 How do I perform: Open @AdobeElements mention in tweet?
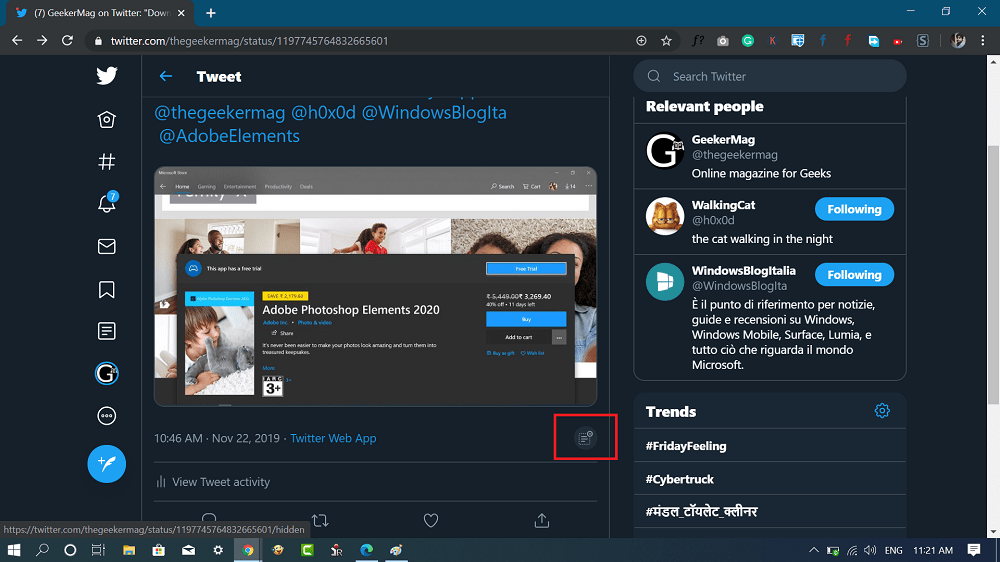pos(230,136)
